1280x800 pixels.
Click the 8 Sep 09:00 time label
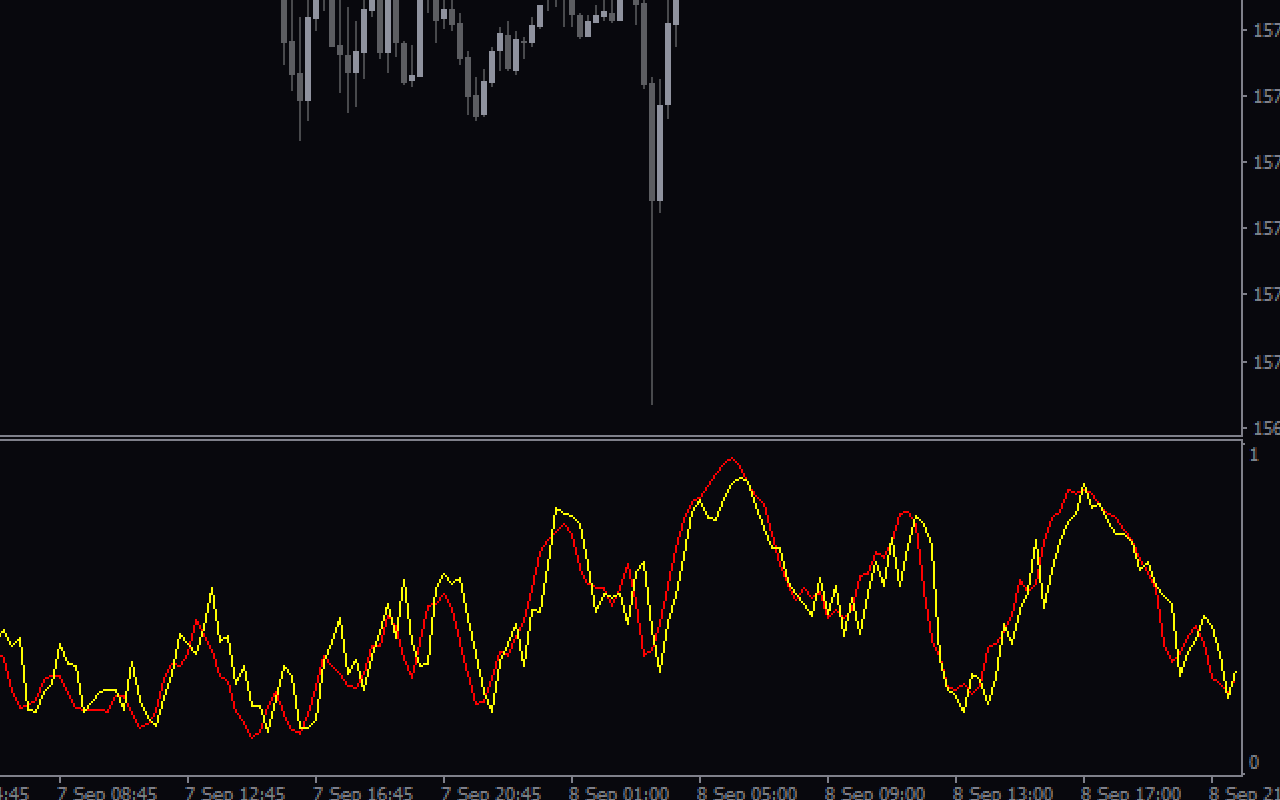875,793
